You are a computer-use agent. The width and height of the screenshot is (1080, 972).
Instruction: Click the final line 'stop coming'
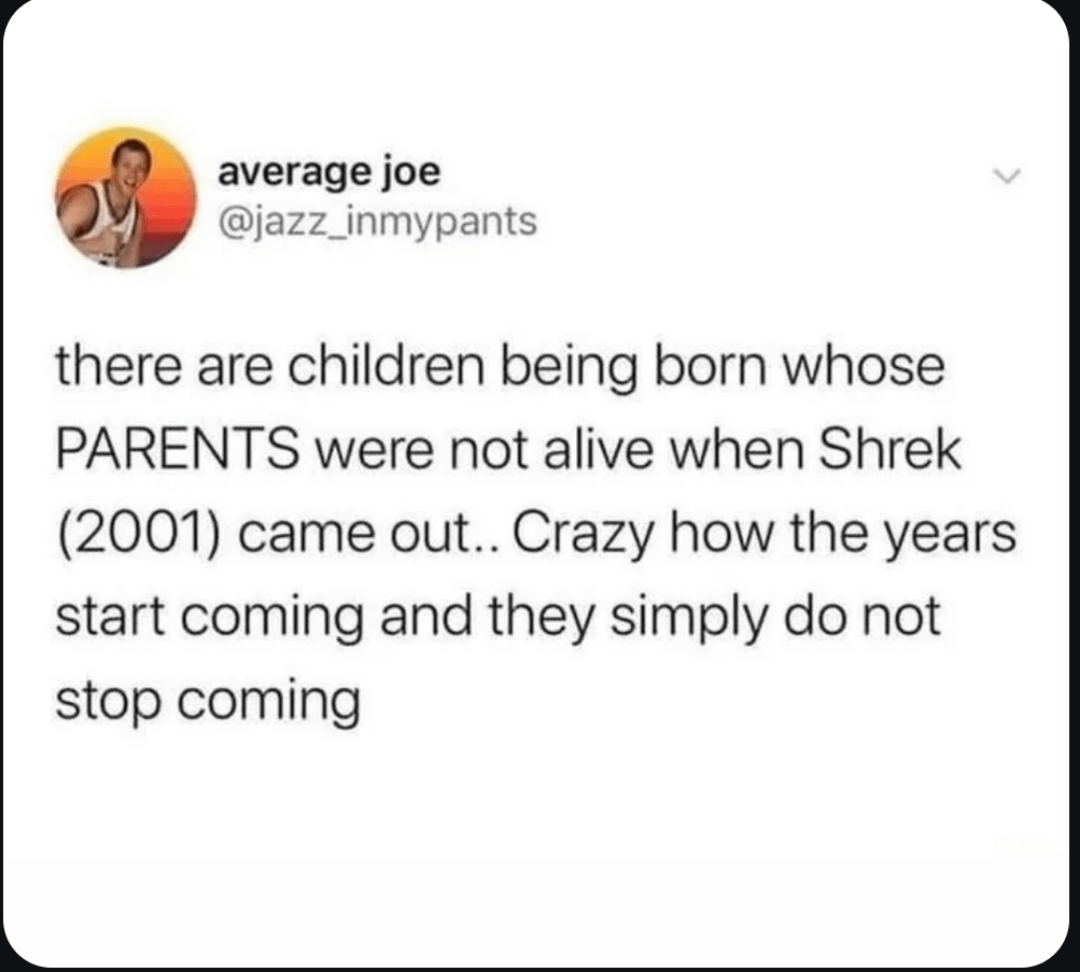click(207, 703)
